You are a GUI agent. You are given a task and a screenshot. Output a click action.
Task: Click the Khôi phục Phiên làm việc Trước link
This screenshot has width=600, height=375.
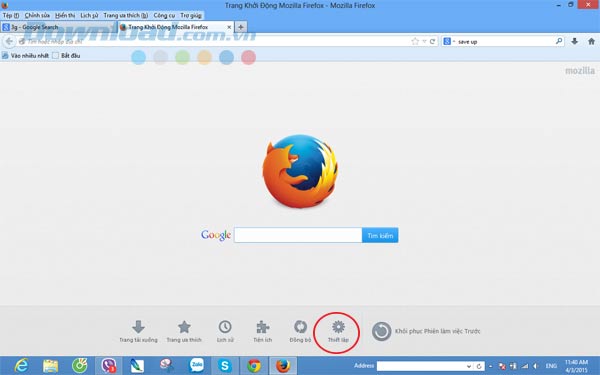[437, 331]
